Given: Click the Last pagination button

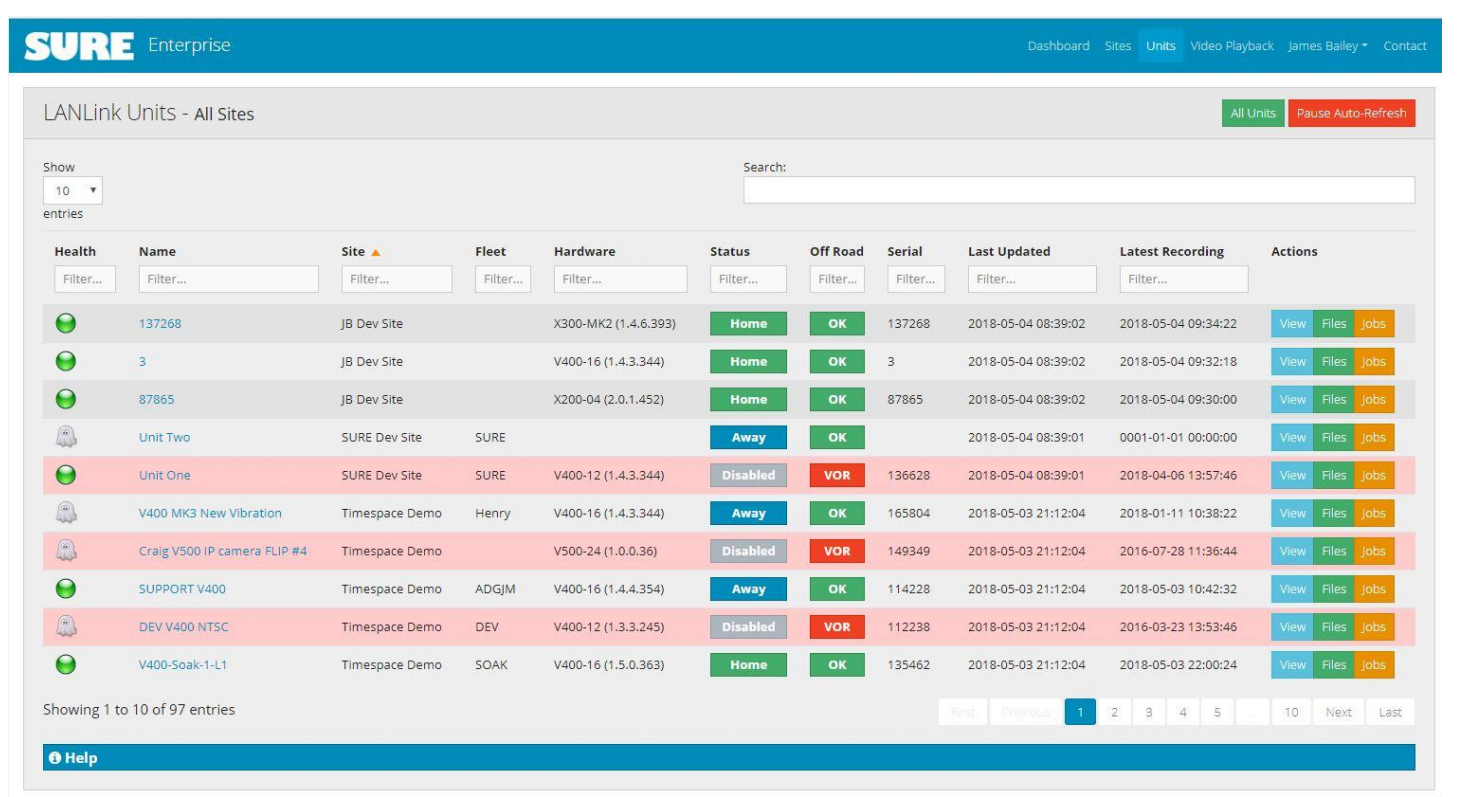Looking at the screenshot, I should (x=1390, y=712).
